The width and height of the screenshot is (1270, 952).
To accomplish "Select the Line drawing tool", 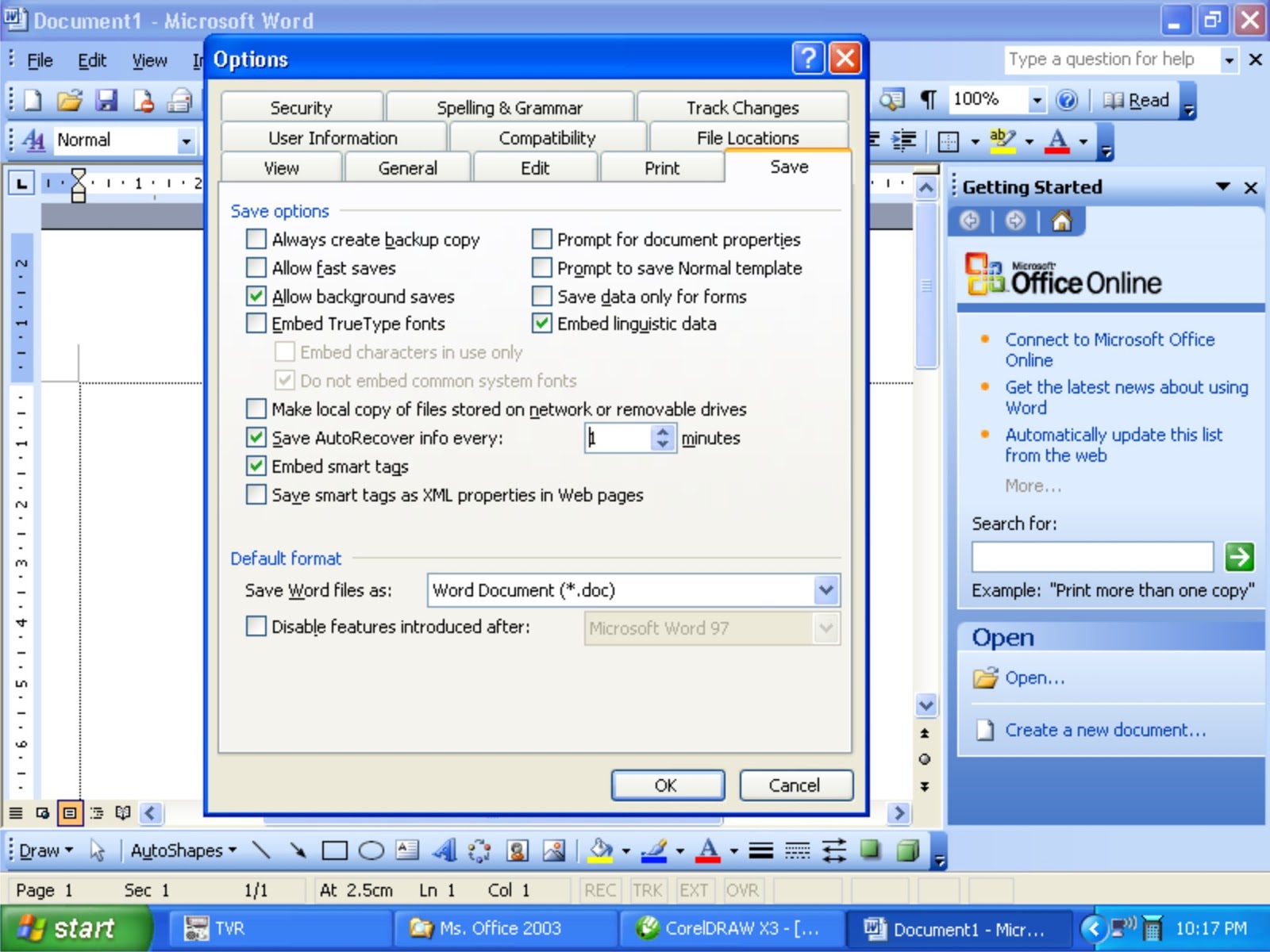I will coord(261,850).
